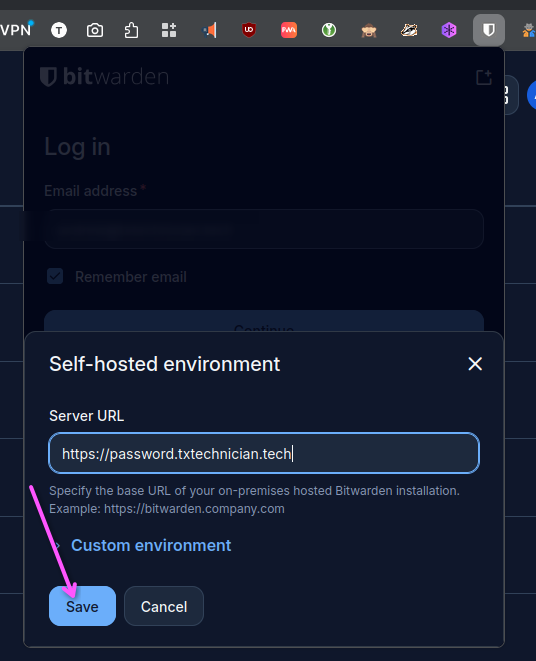
Task: Open the purple hexagon snowflake extension
Action: [449, 30]
